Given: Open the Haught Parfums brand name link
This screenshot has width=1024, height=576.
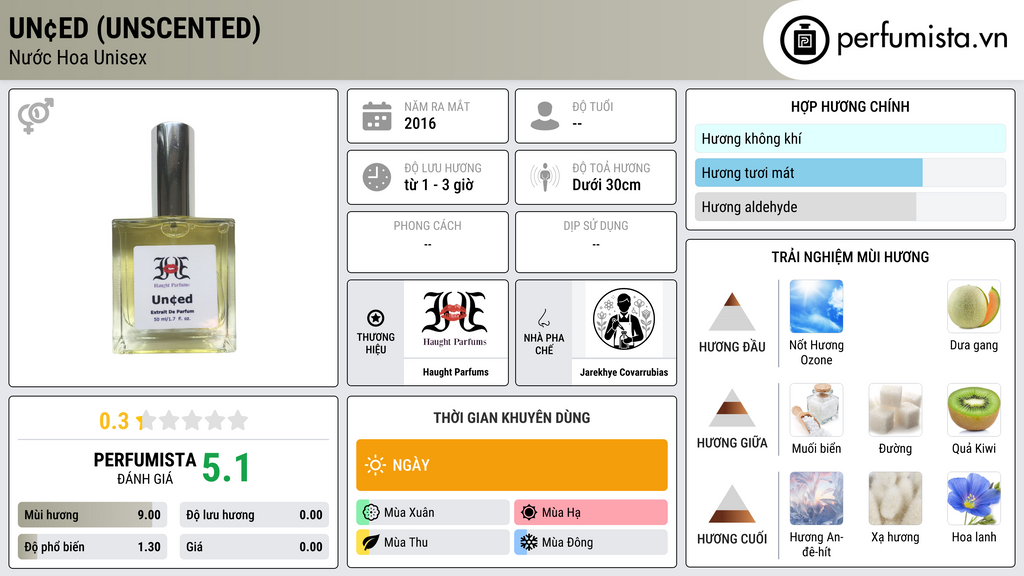Looking at the screenshot, I should (x=455, y=372).
